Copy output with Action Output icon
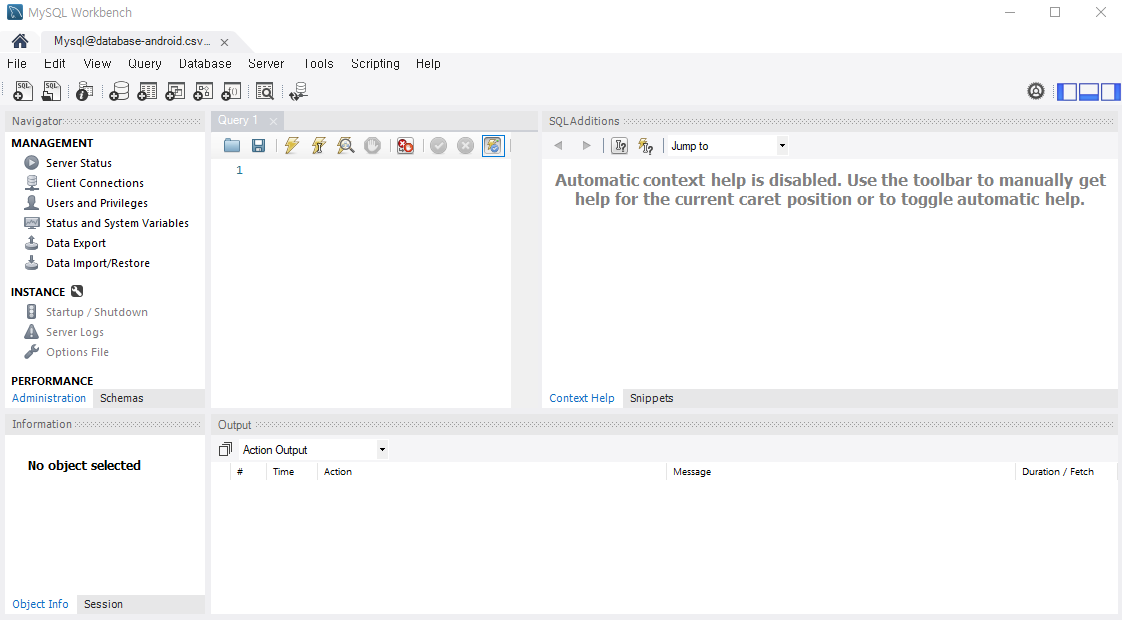Image resolution: width=1122 pixels, height=620 pixels. pos(225,449)
